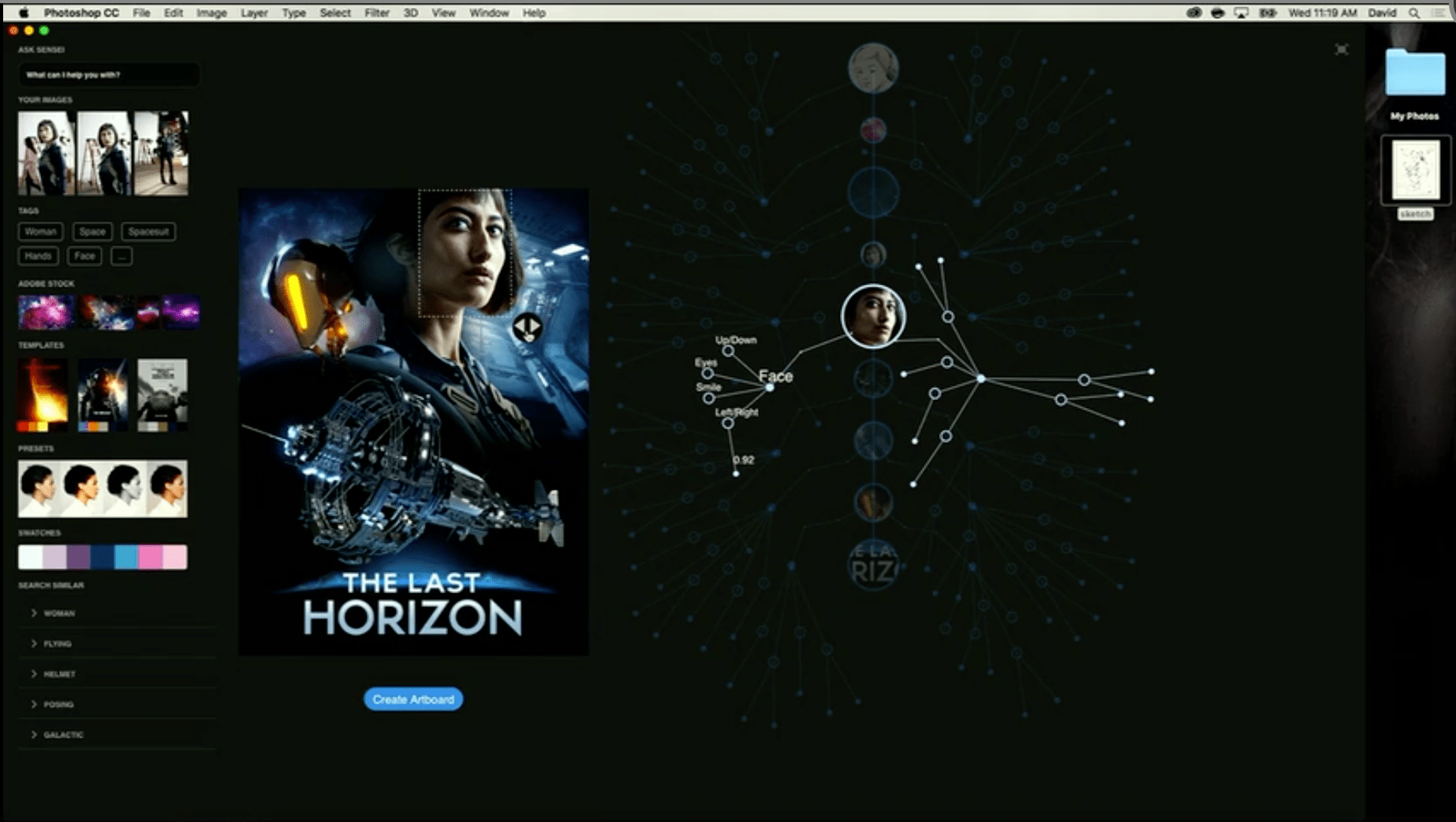The height and width of the screenshot is (822, 1456).
Task: Expand the HELMET search similar section
Action: [x=34, y=674]
